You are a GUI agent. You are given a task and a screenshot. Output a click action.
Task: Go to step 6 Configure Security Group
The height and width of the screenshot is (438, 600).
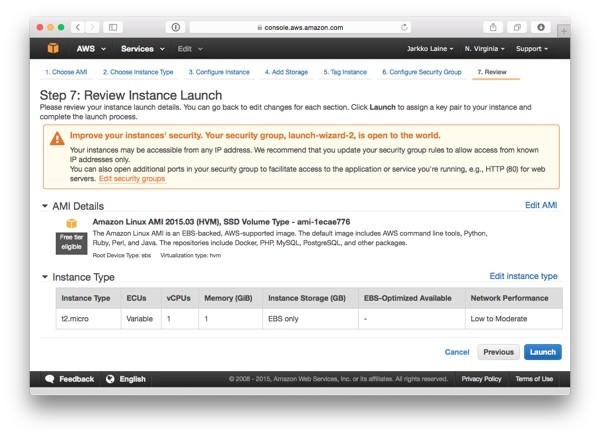point(422,72)
